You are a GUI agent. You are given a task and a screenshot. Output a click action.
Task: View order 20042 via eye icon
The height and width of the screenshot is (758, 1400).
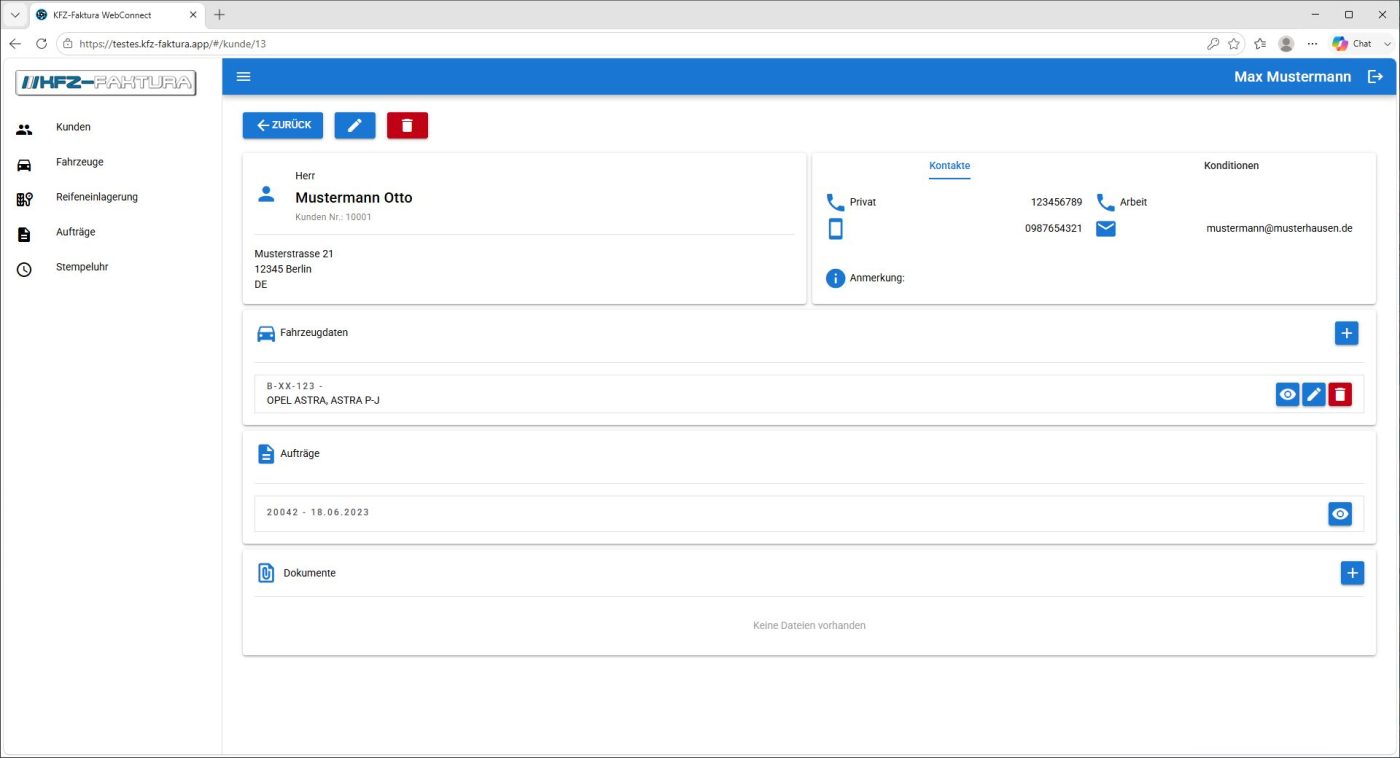1340,514
